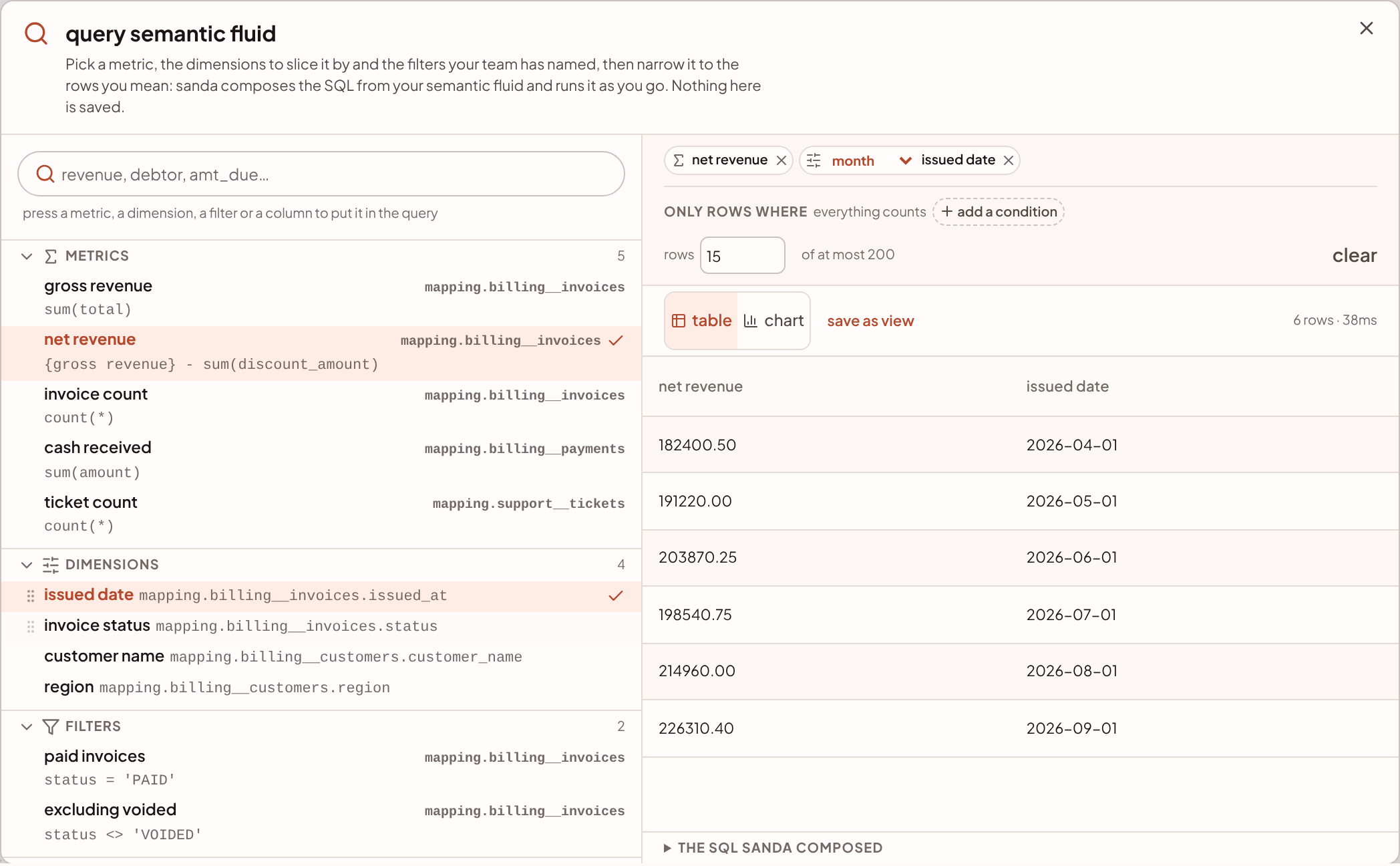Add cash received metric

click(x=321, y=460)
